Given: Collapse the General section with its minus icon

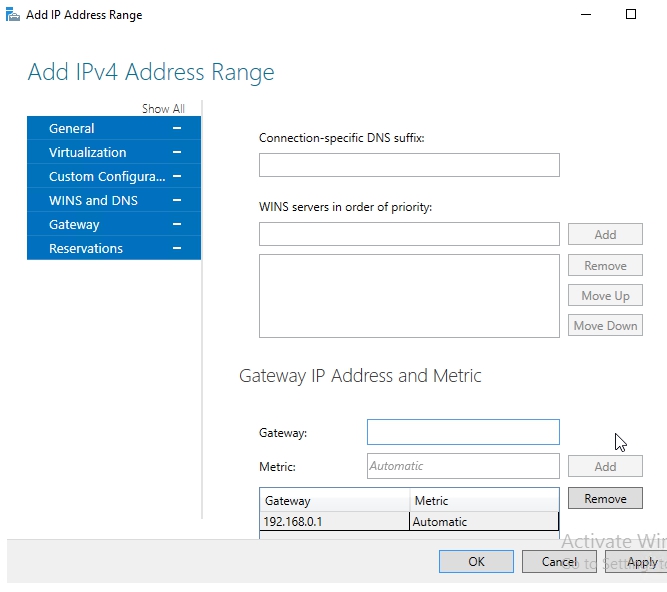Looking at the screenshot, I should pyautogui.click(x=177, y=128).
